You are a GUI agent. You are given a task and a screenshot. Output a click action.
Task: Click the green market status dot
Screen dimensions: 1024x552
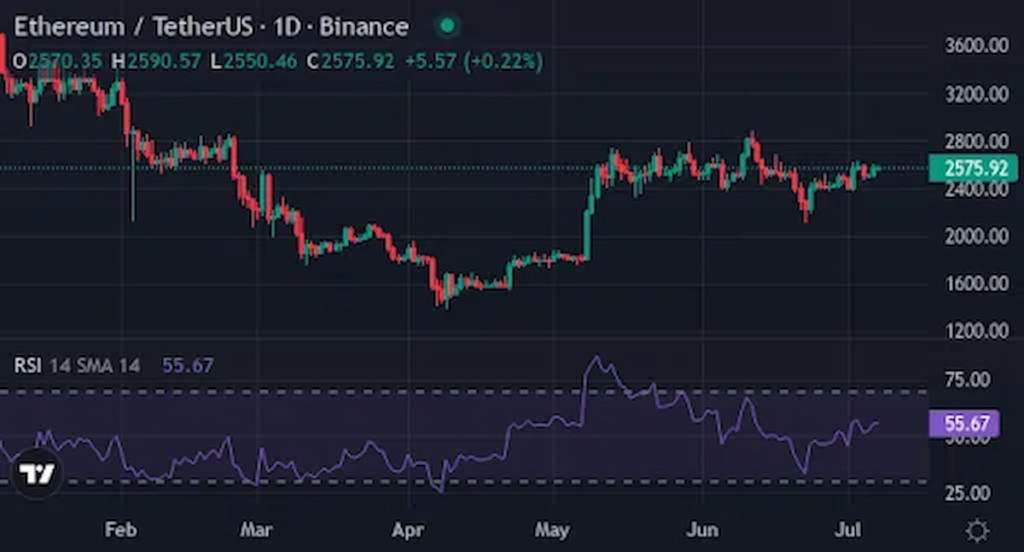tap(447, 26)
